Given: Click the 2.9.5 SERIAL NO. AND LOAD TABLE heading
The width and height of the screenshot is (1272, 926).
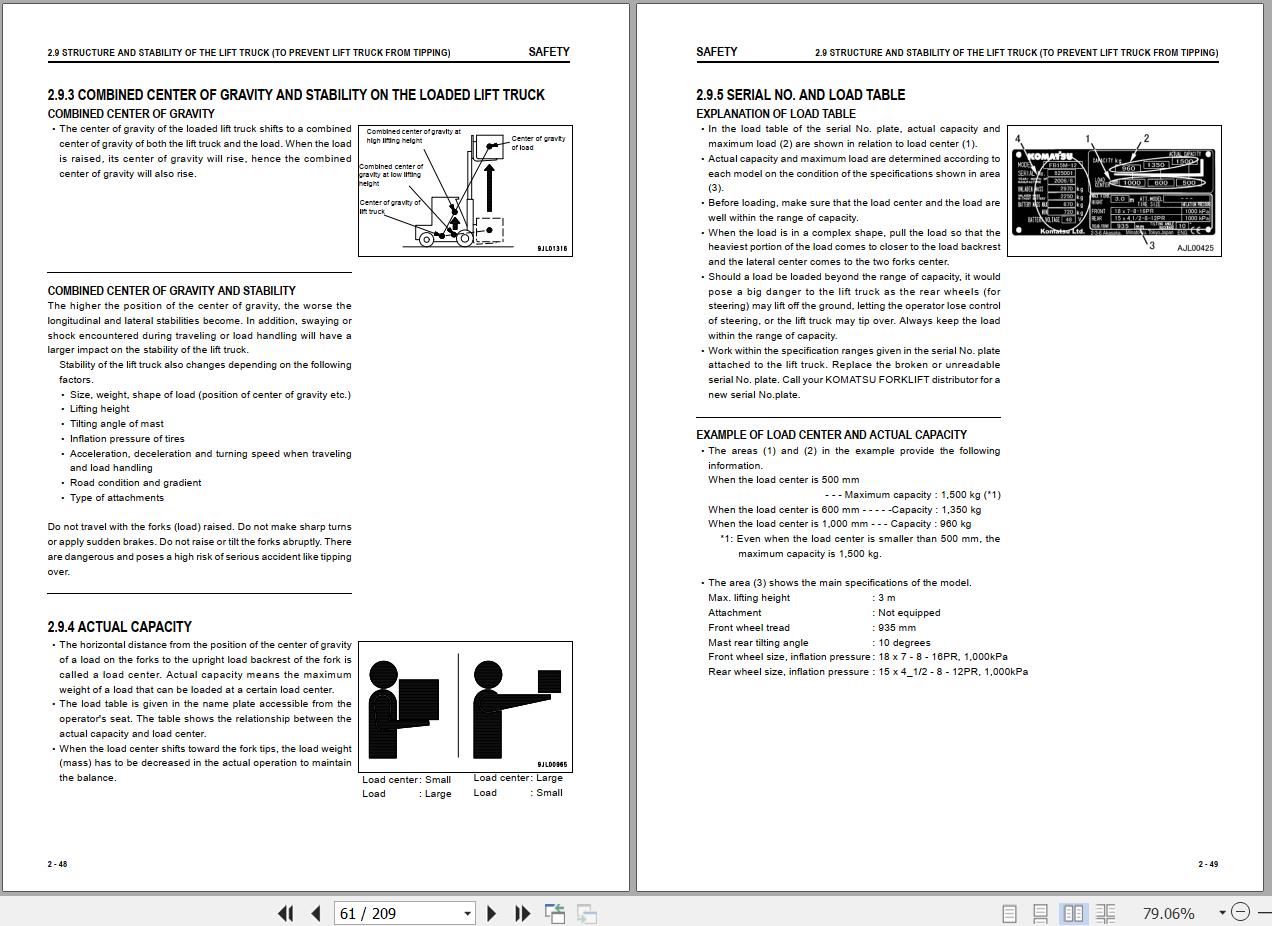Looking at the screenshot, I should (800, 95).
